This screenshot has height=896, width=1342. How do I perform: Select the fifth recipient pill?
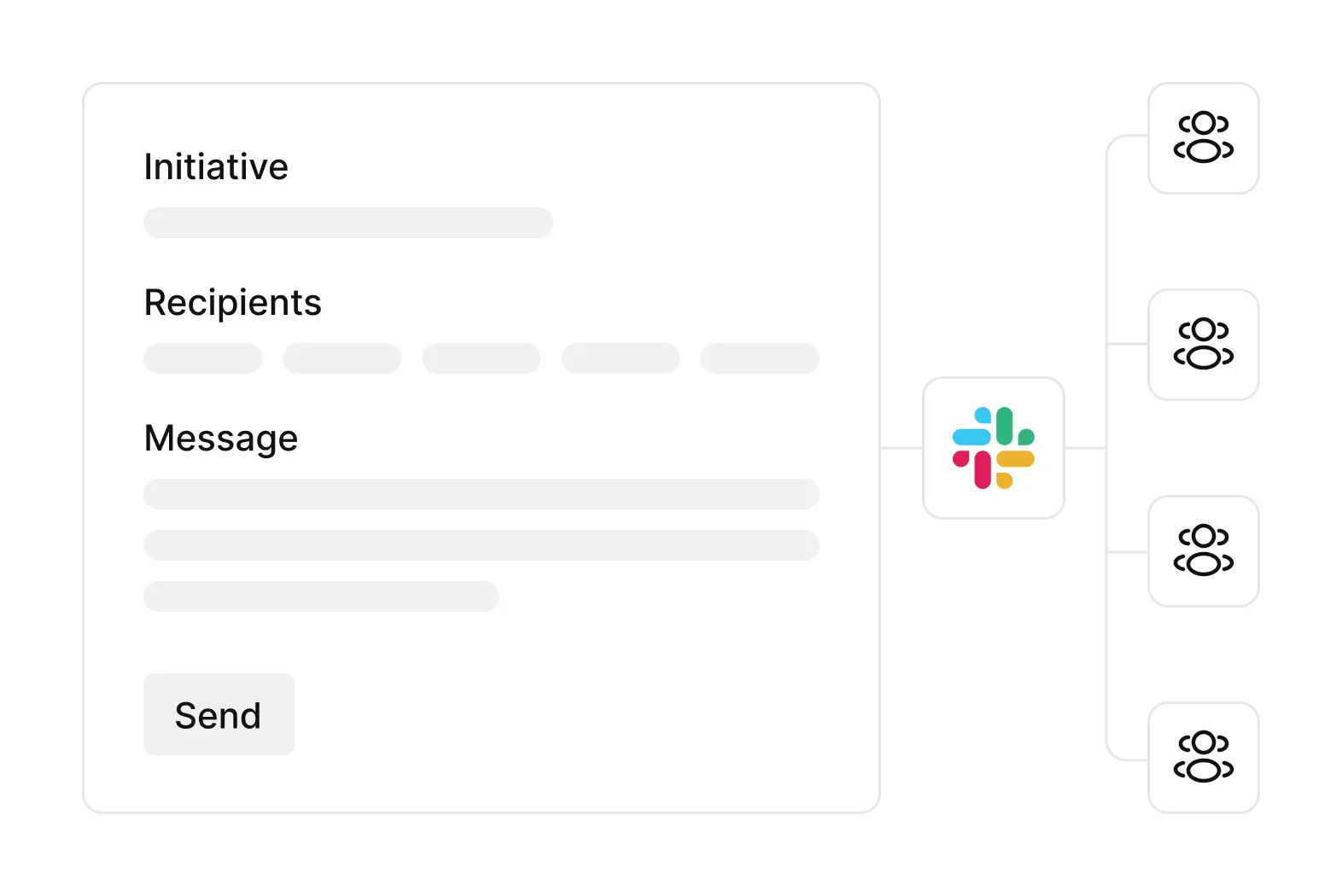click(760, 358)
